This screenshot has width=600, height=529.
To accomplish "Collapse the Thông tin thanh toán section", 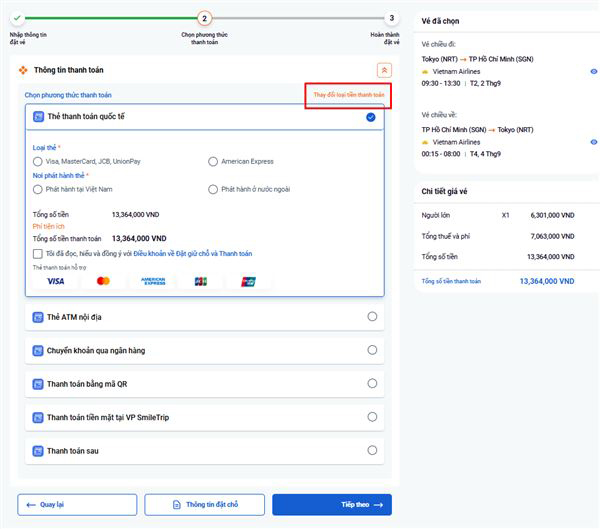I will (x=384, y=70).
